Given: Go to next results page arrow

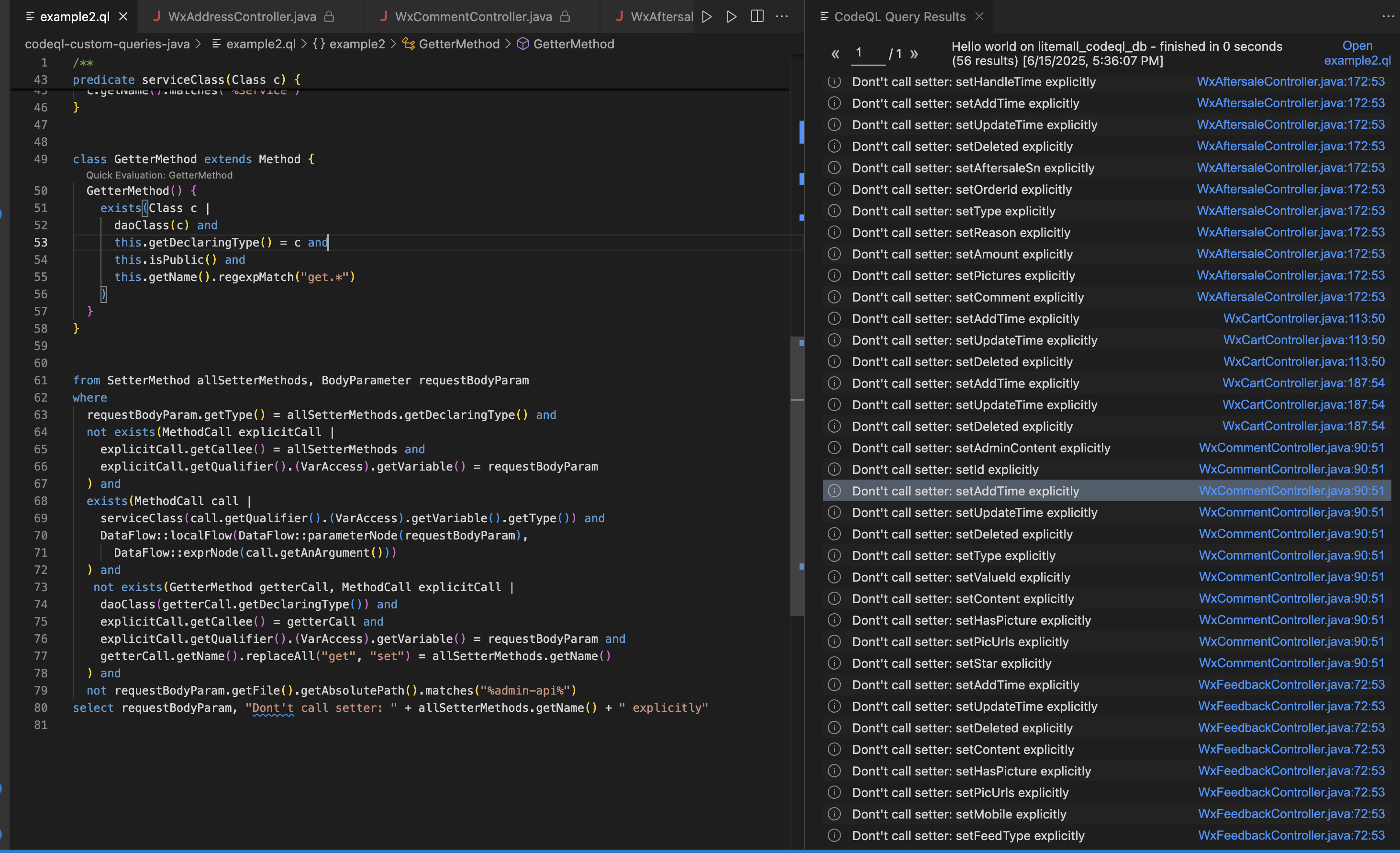Looking at the screenshot, I should coord(914,54).
